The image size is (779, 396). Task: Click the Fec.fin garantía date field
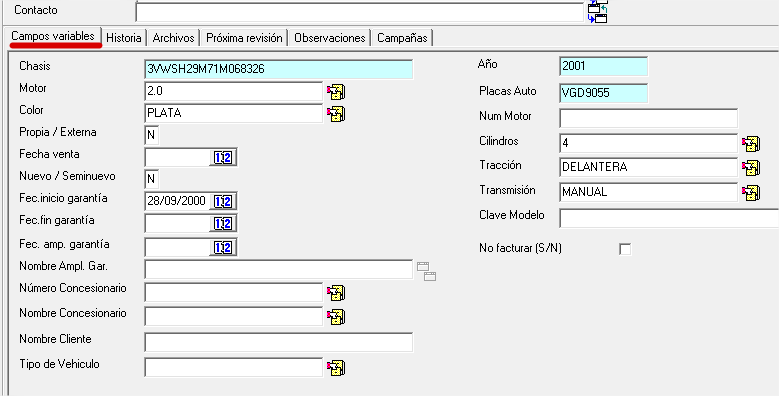point(177,224)
